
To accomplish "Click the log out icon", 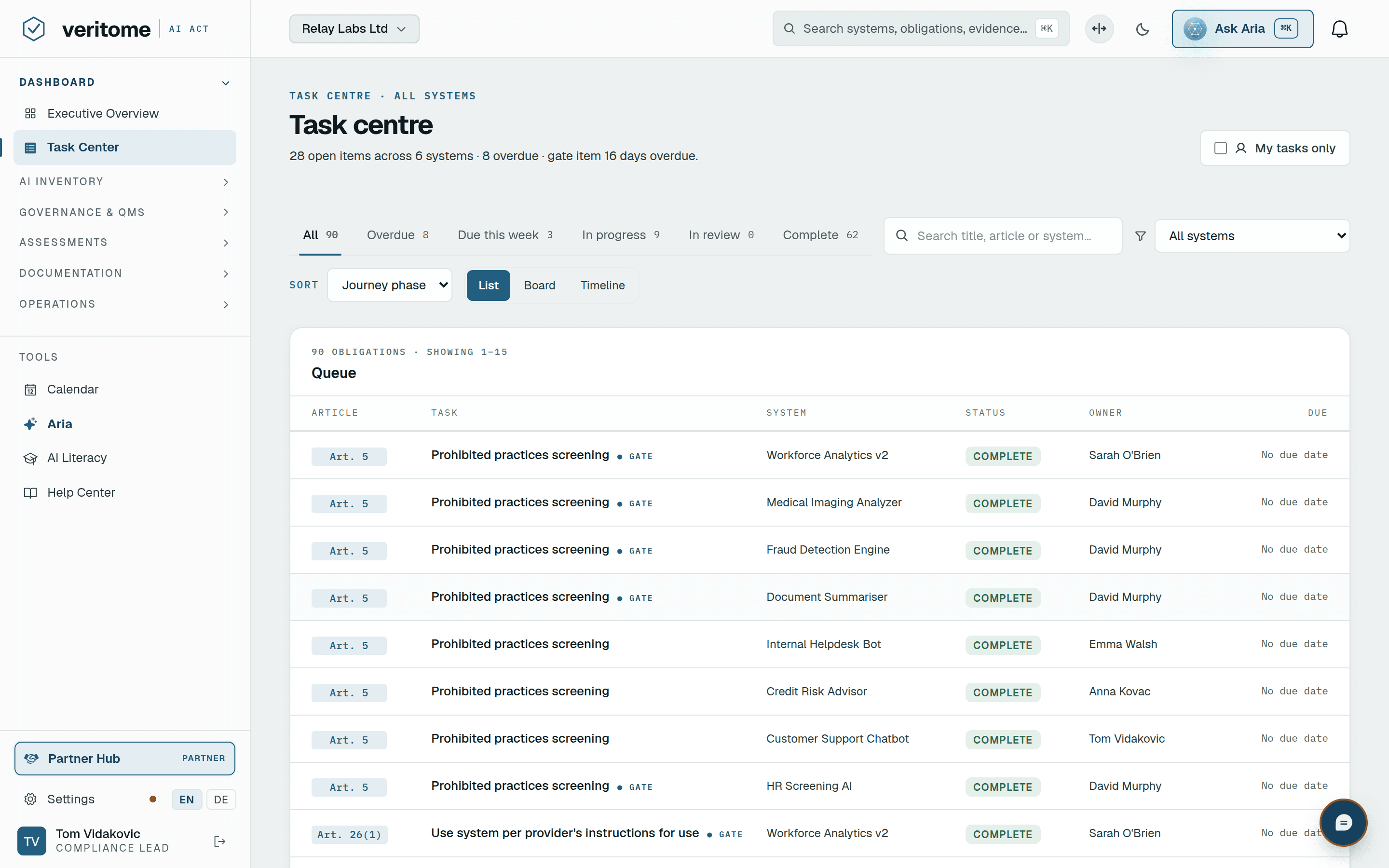I will (x=220, y=841).
